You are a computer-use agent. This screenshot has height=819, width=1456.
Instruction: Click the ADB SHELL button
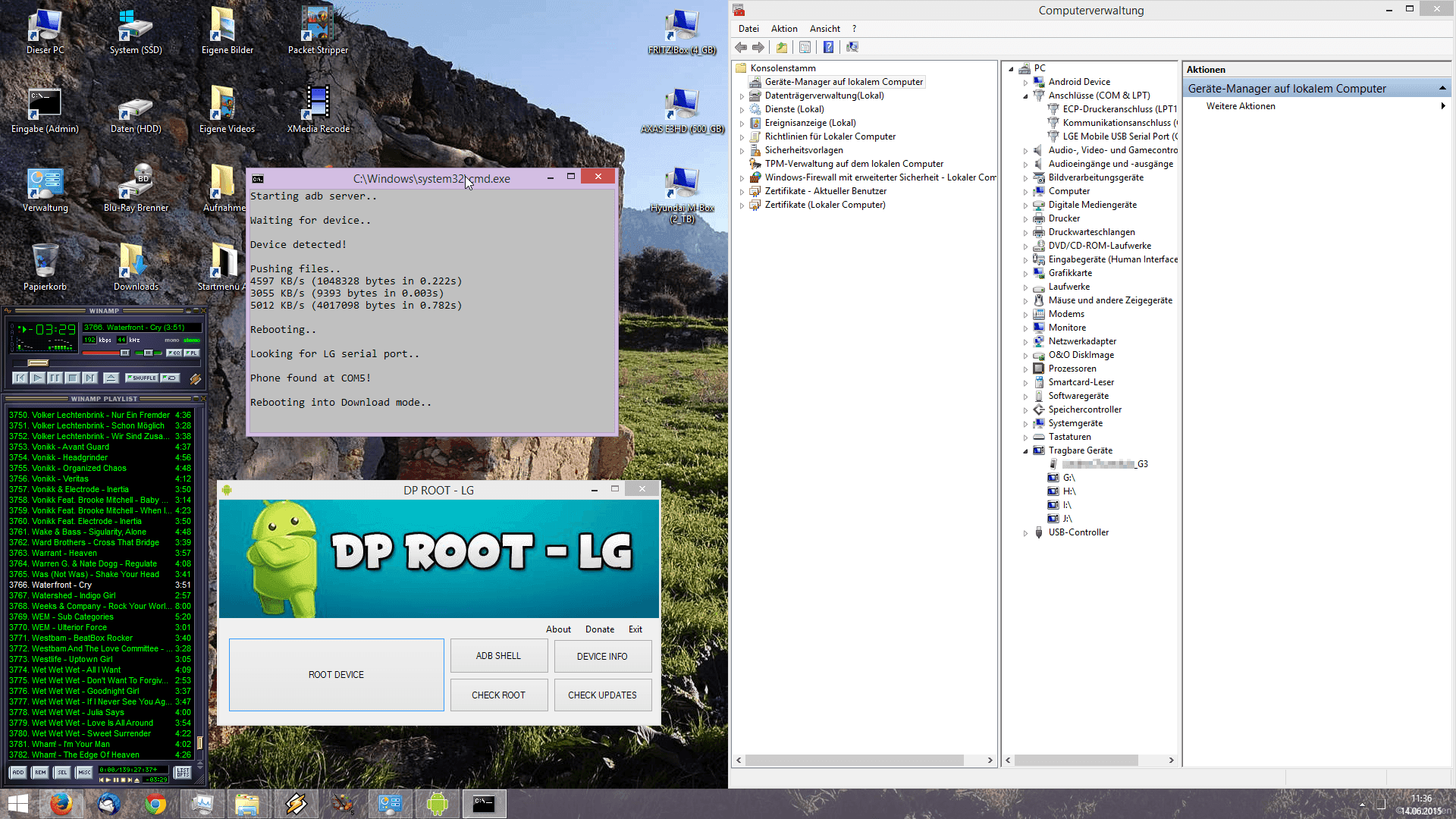[498, 656]
